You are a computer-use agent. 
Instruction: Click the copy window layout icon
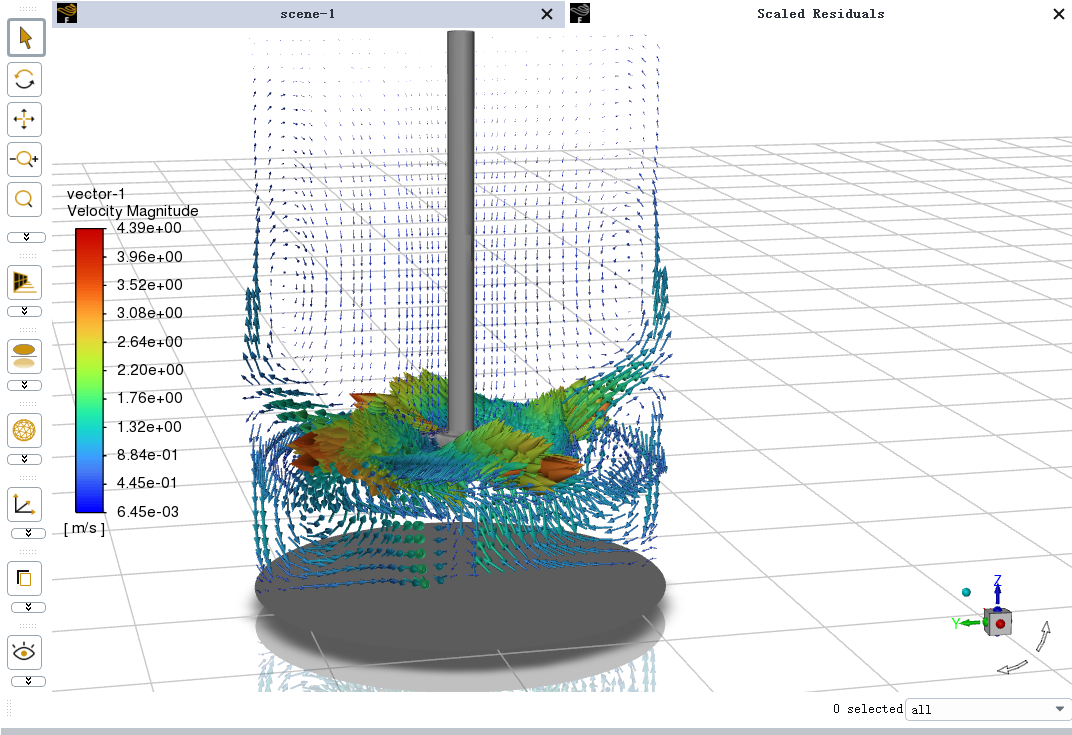pos(25,578)
